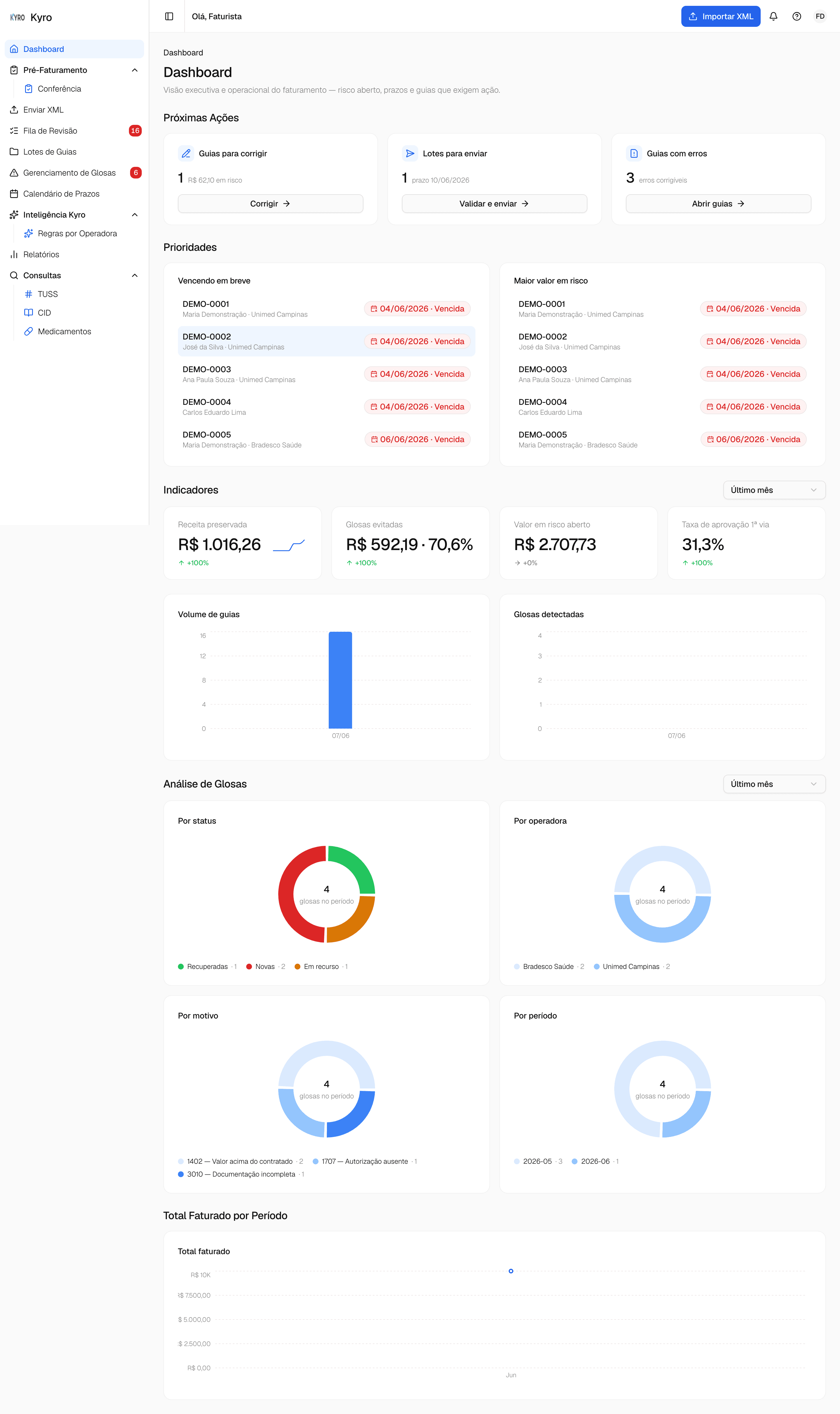Viewport: 840px width, 1414px height.
Task: Open the FD user avatar
Action: pyautogui.click(x=820, y=16)
